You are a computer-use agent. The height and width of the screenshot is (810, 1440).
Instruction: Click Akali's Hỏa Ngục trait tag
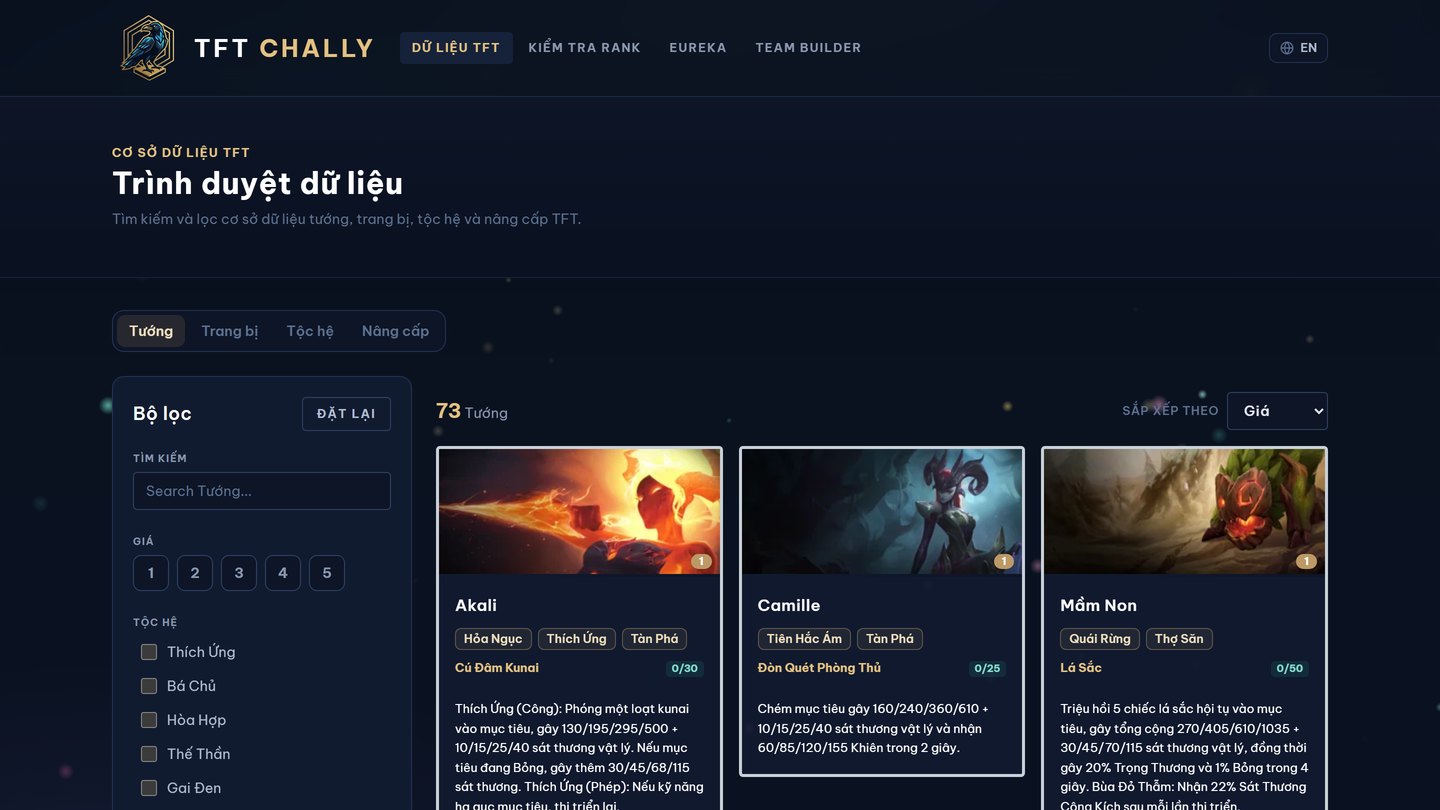(x=493, y=639)
